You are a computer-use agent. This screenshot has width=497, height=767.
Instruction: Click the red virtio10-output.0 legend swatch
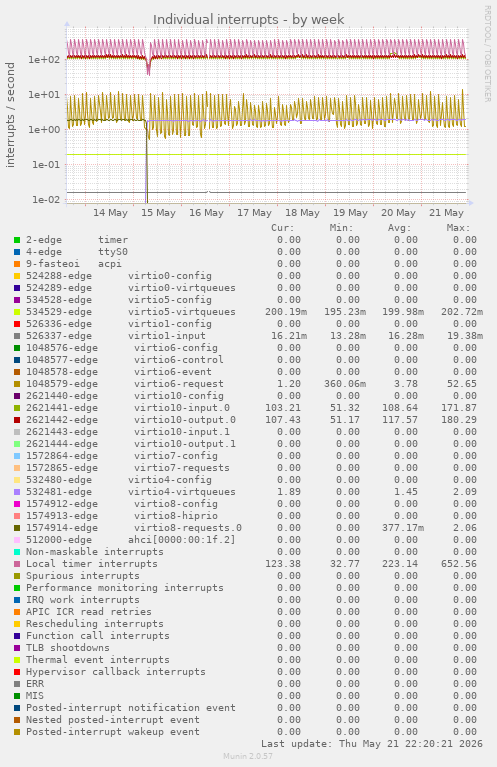pos(17,420)
